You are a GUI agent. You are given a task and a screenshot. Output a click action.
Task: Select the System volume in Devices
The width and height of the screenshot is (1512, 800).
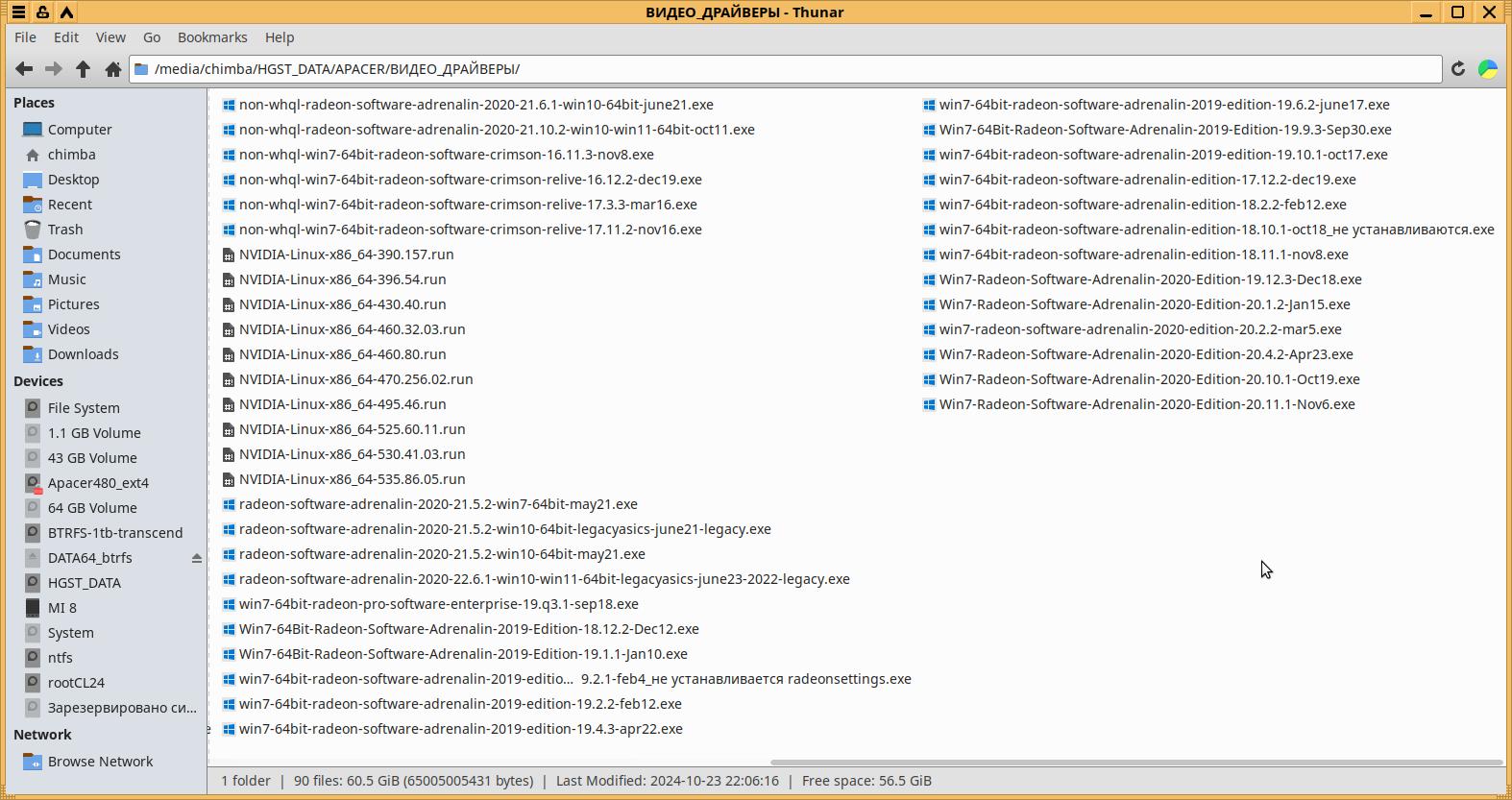click(x=71, y=633)
